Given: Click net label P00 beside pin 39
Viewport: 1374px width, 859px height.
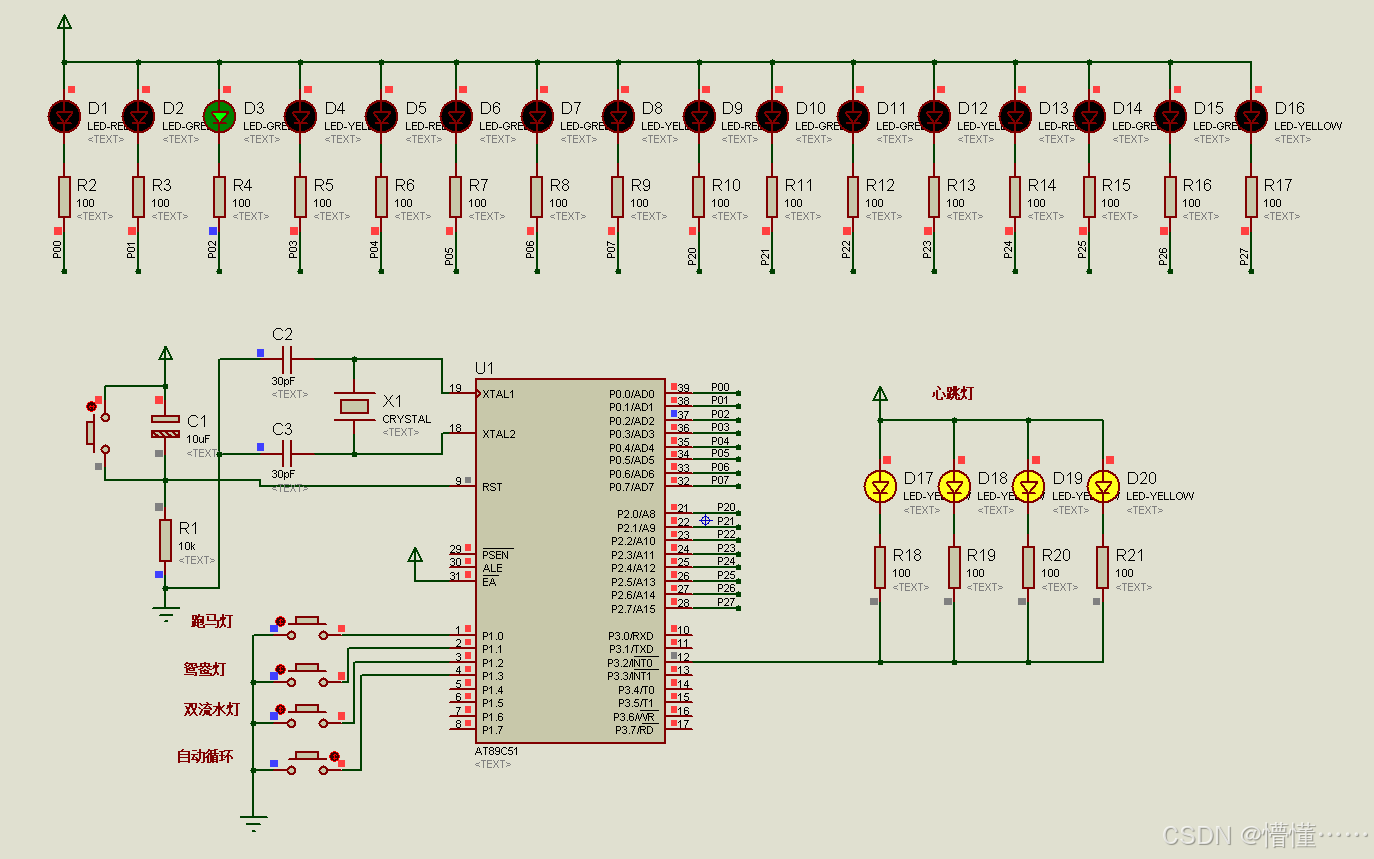Looking at the screenshot, I should coord(720,386).
